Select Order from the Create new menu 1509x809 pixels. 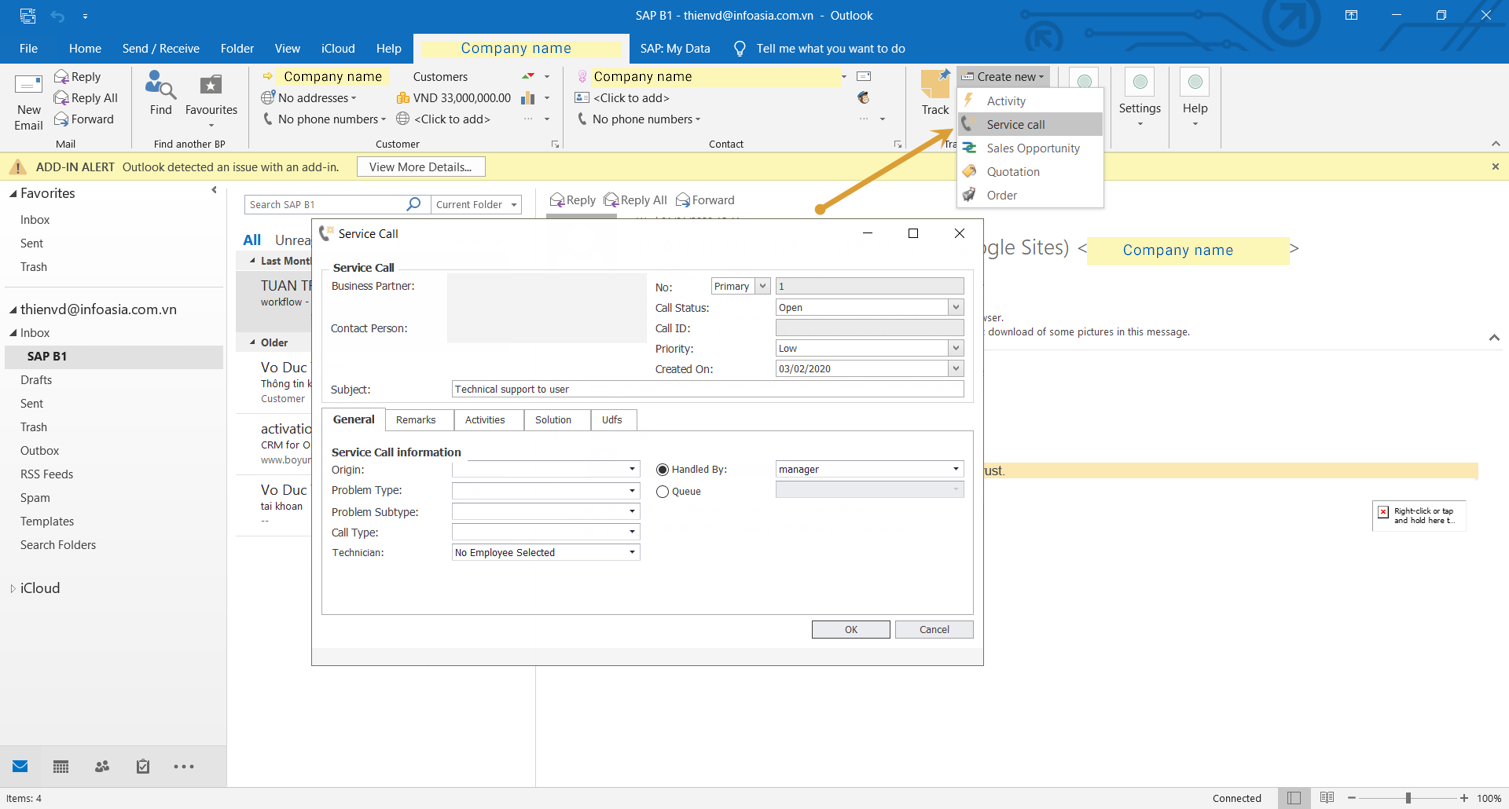(x=1030, y=195)
